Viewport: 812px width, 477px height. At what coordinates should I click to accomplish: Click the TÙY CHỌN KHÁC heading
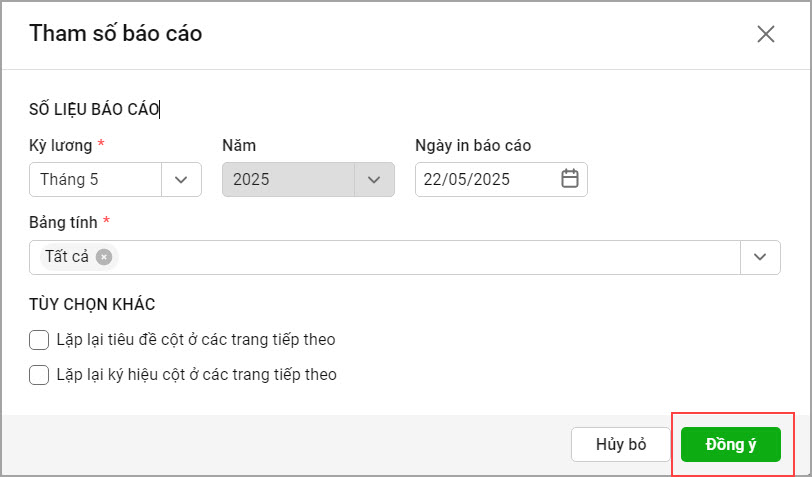coord(92,305)
